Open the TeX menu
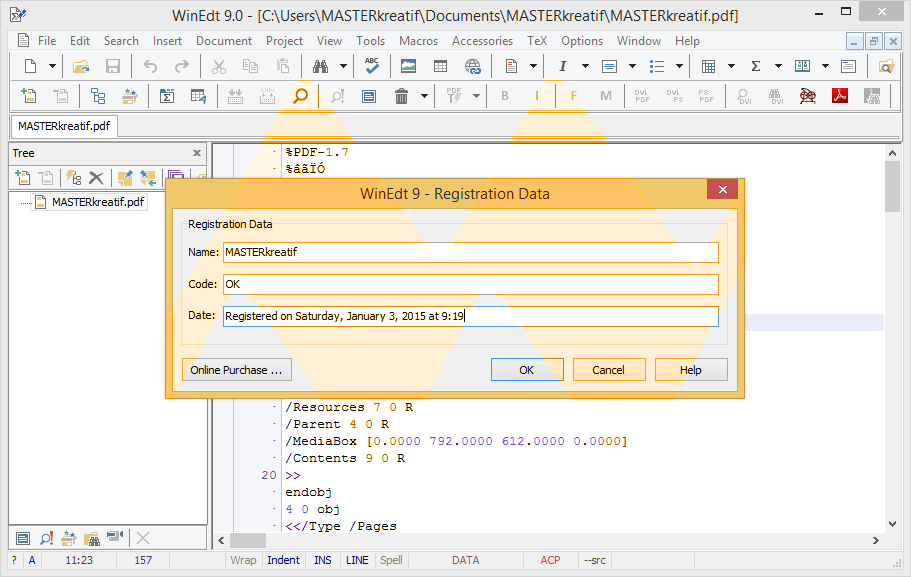 (537, 41)
